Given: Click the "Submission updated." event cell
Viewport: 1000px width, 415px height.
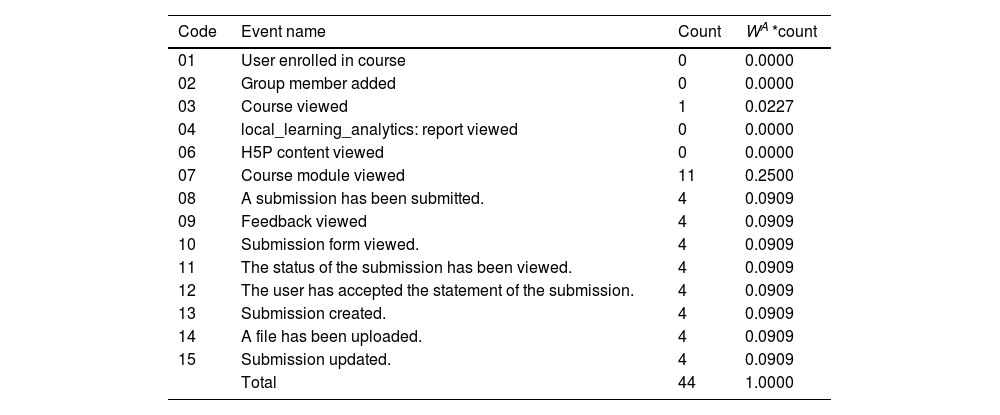Looking at the screenshot, I should coord(315,360).
